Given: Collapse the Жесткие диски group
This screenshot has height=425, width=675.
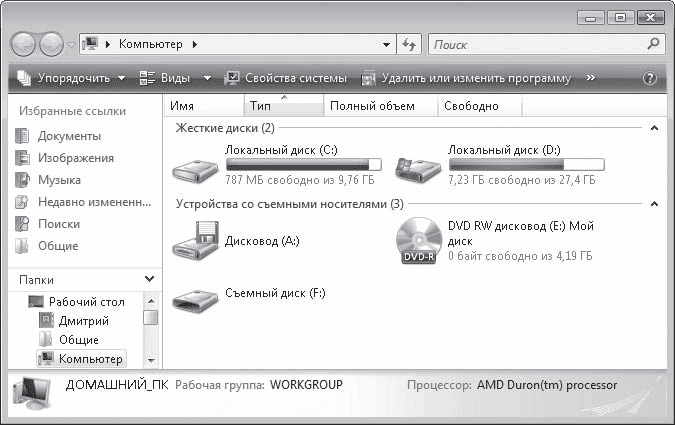Looking at the screenshot, I should click(654, 128).
